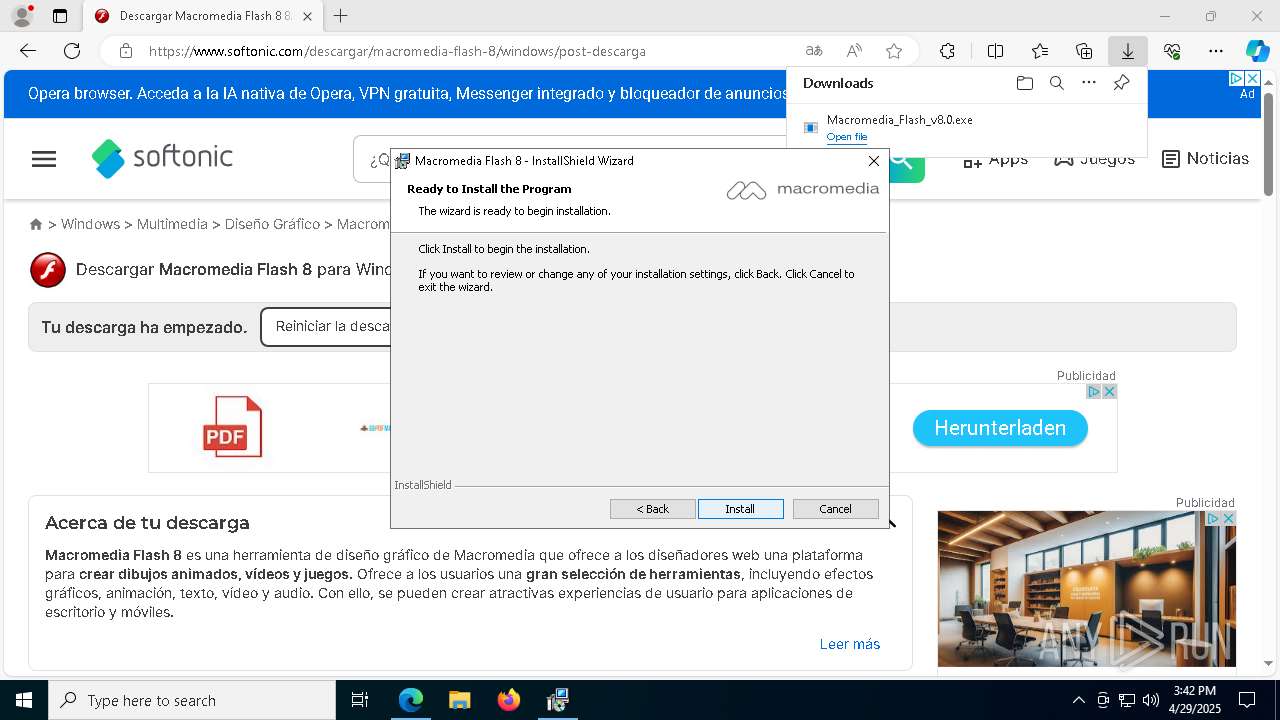Open Task View on taskbar
The height and width of the screenshot is (720, 1280).
click(x=360, y=700)
